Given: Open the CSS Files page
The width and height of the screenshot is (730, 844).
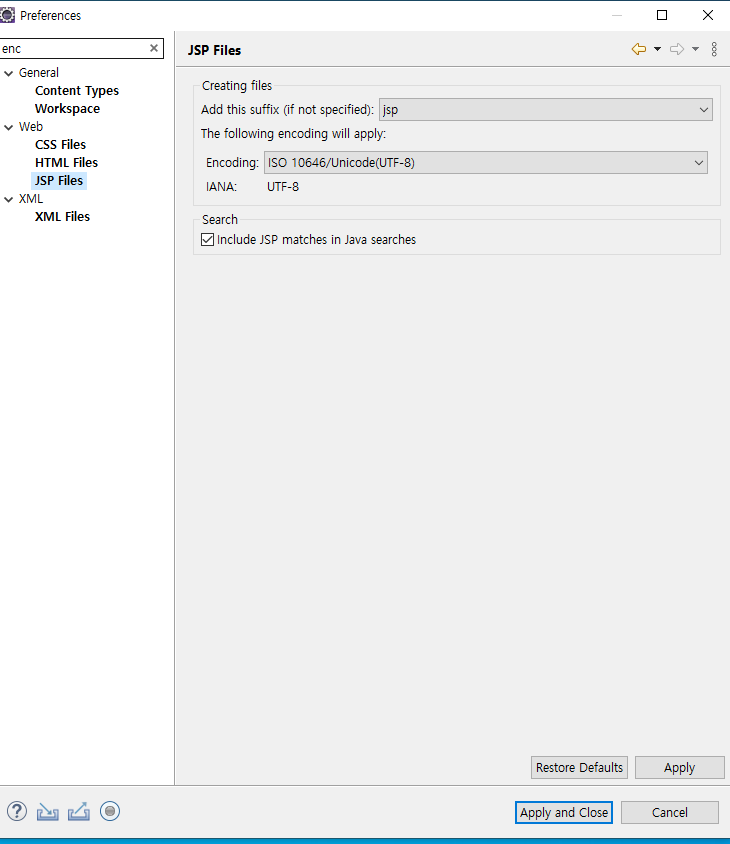Looking at the screenshot, I should 60,145.
